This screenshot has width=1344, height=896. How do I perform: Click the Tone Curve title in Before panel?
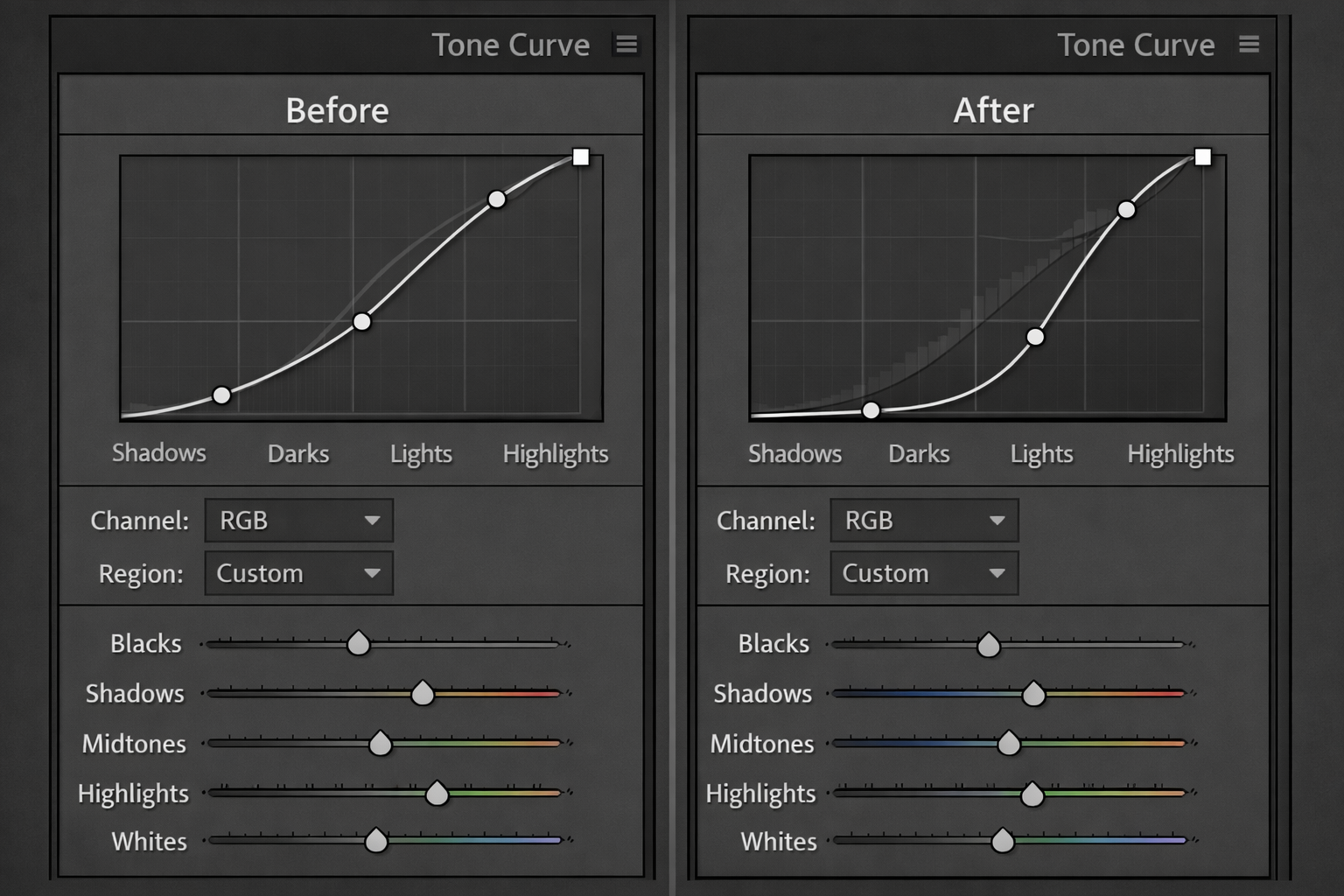pyautogui.click(x=511, y=45)
